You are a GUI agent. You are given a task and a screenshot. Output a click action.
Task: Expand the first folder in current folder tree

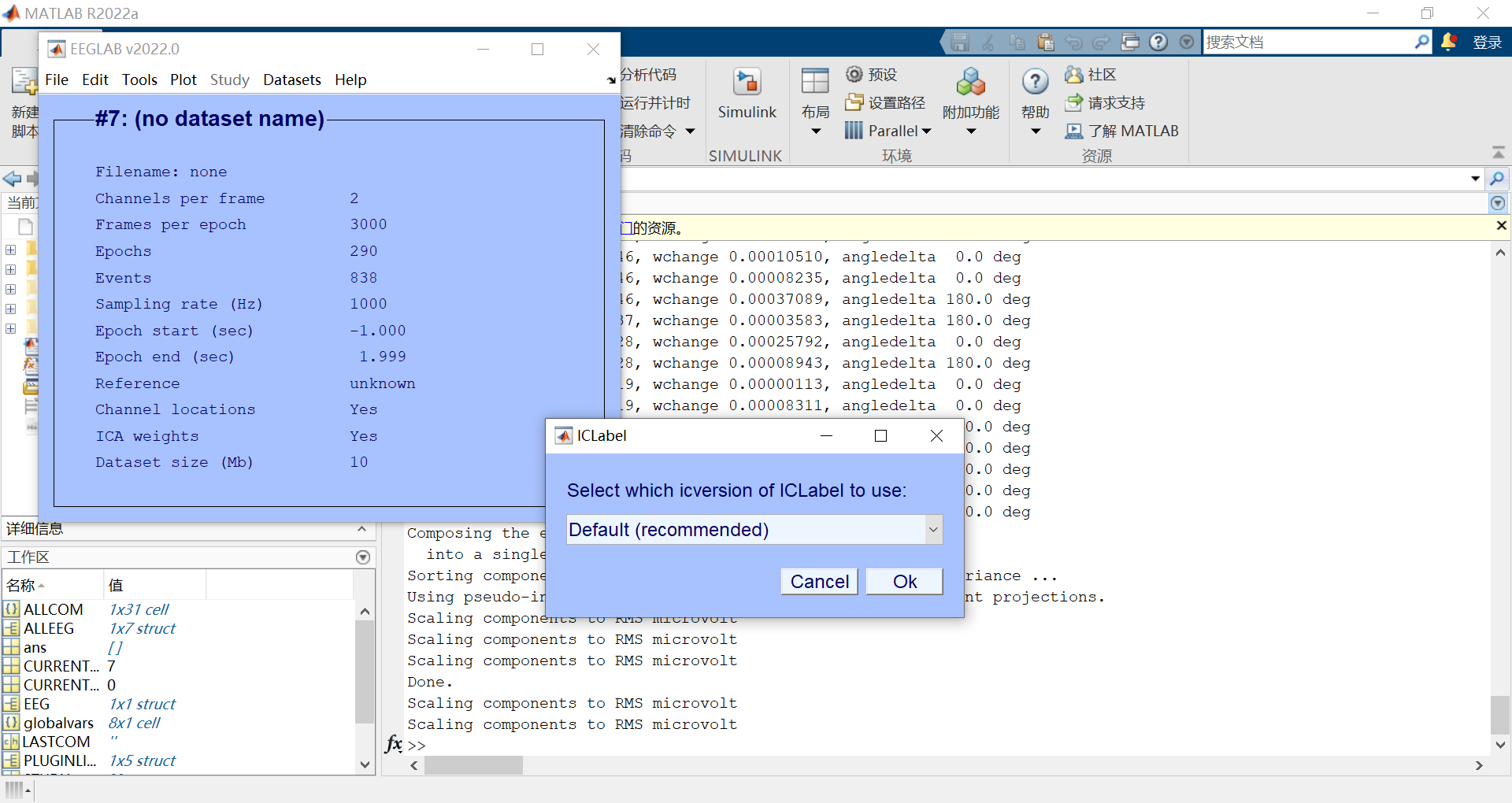click(10, 250)
